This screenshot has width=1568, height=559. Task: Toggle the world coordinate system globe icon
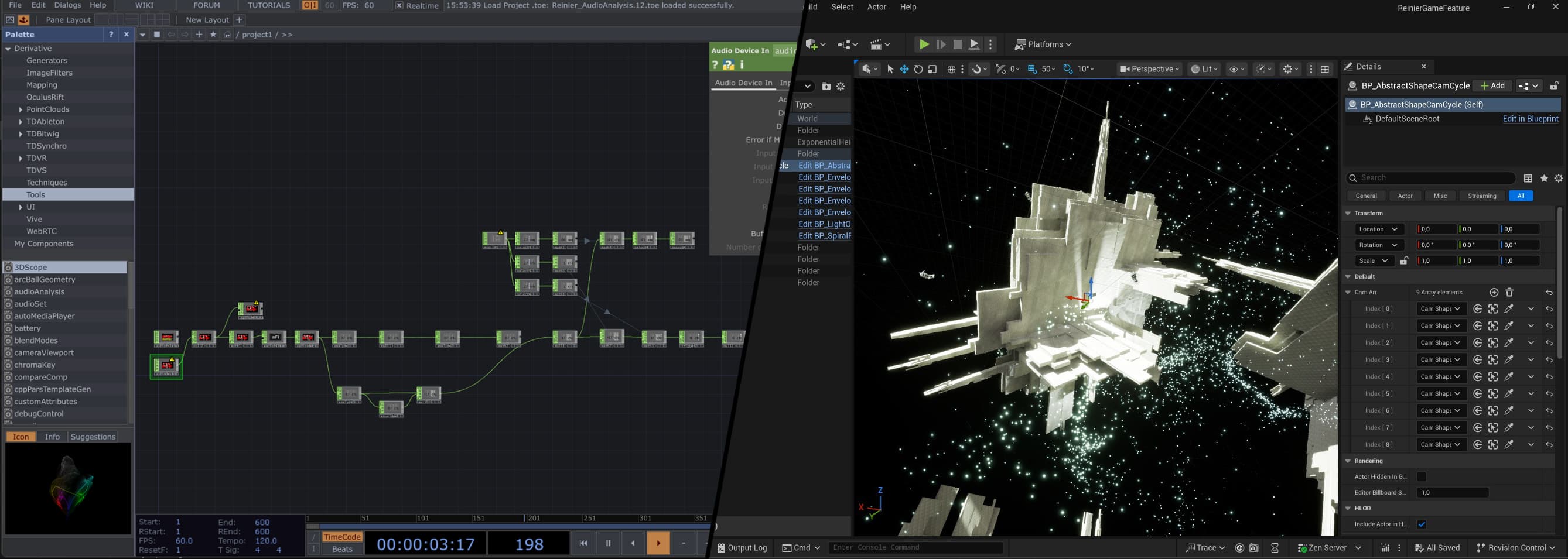tap(951, 69)
